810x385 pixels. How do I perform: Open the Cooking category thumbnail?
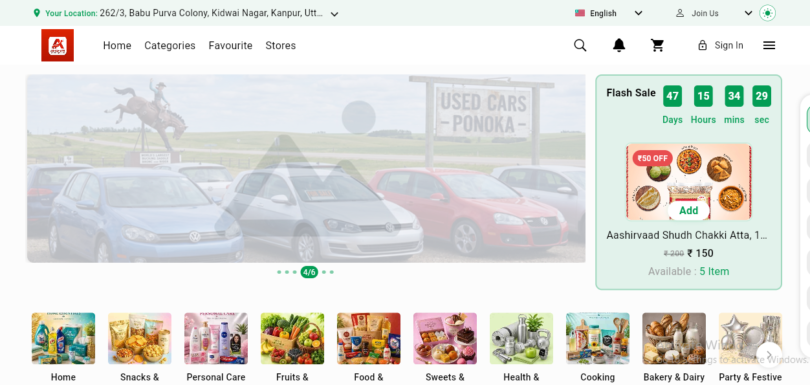tap(598, 338)
